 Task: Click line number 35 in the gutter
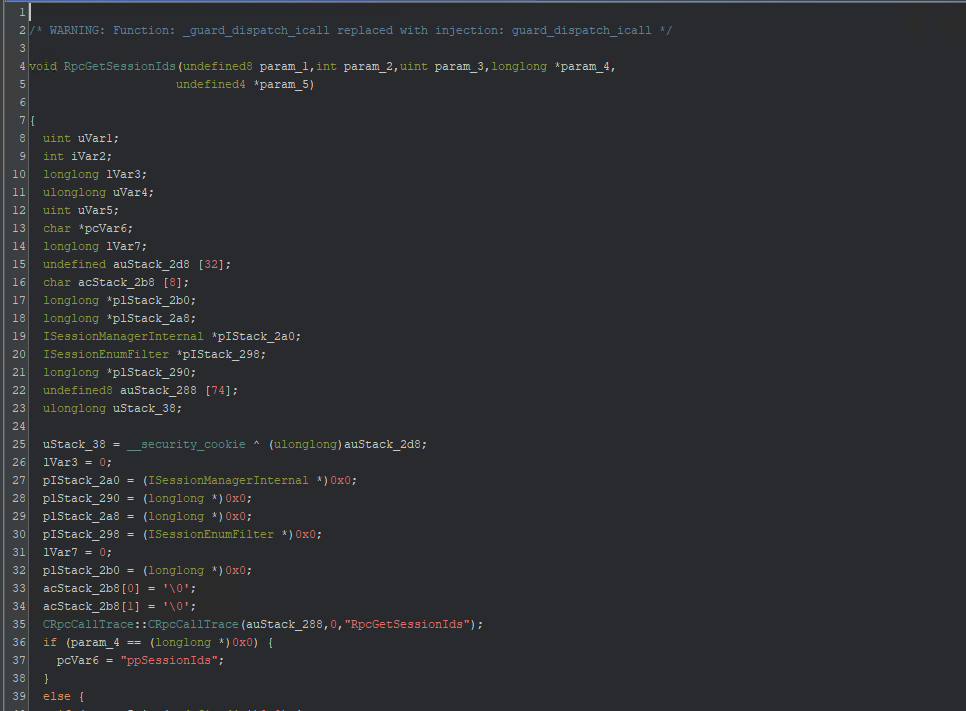[19, 624]
